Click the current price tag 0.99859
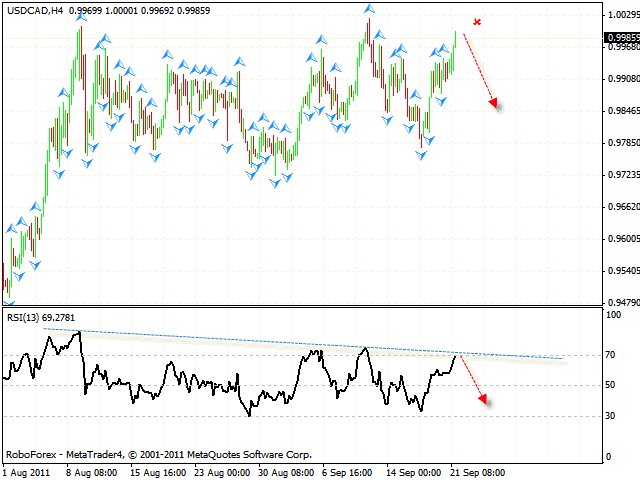The width and height of the screenshot is (640, 480). tap(622, 38)
